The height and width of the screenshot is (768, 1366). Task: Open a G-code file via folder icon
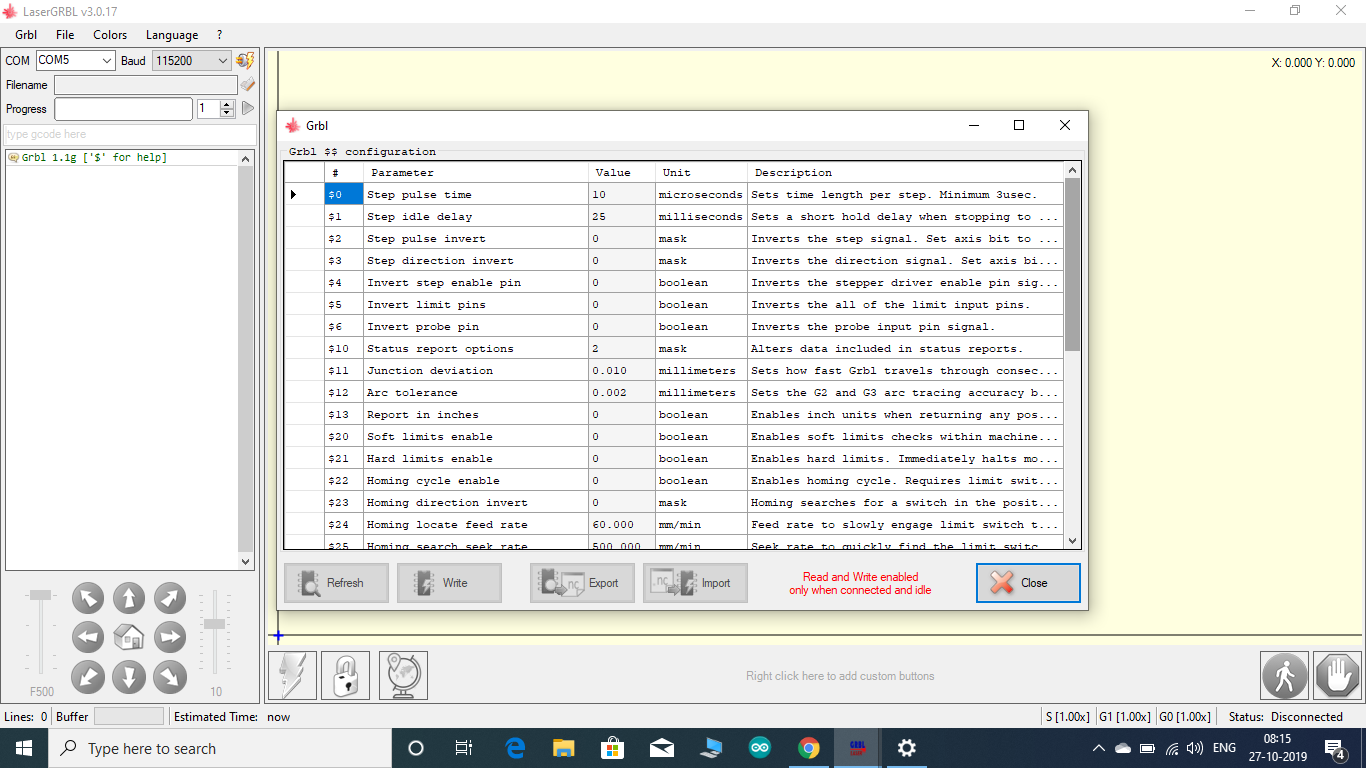[x=247, y=85]
